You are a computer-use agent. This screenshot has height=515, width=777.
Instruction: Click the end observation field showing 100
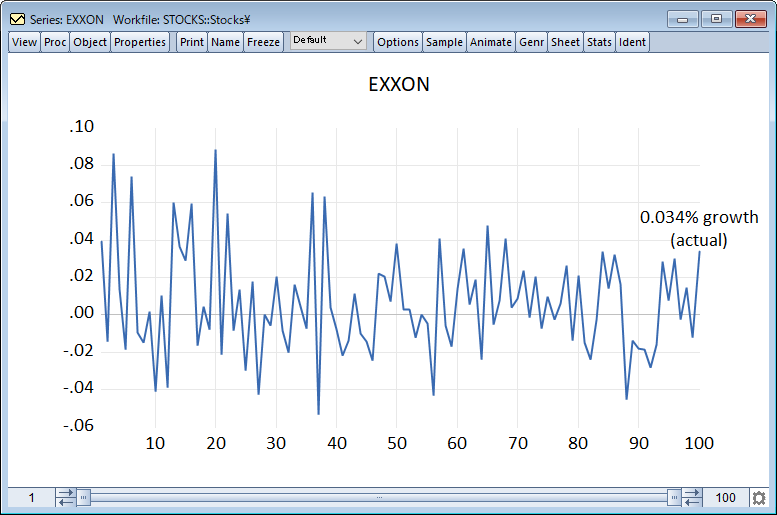(725, 498)
